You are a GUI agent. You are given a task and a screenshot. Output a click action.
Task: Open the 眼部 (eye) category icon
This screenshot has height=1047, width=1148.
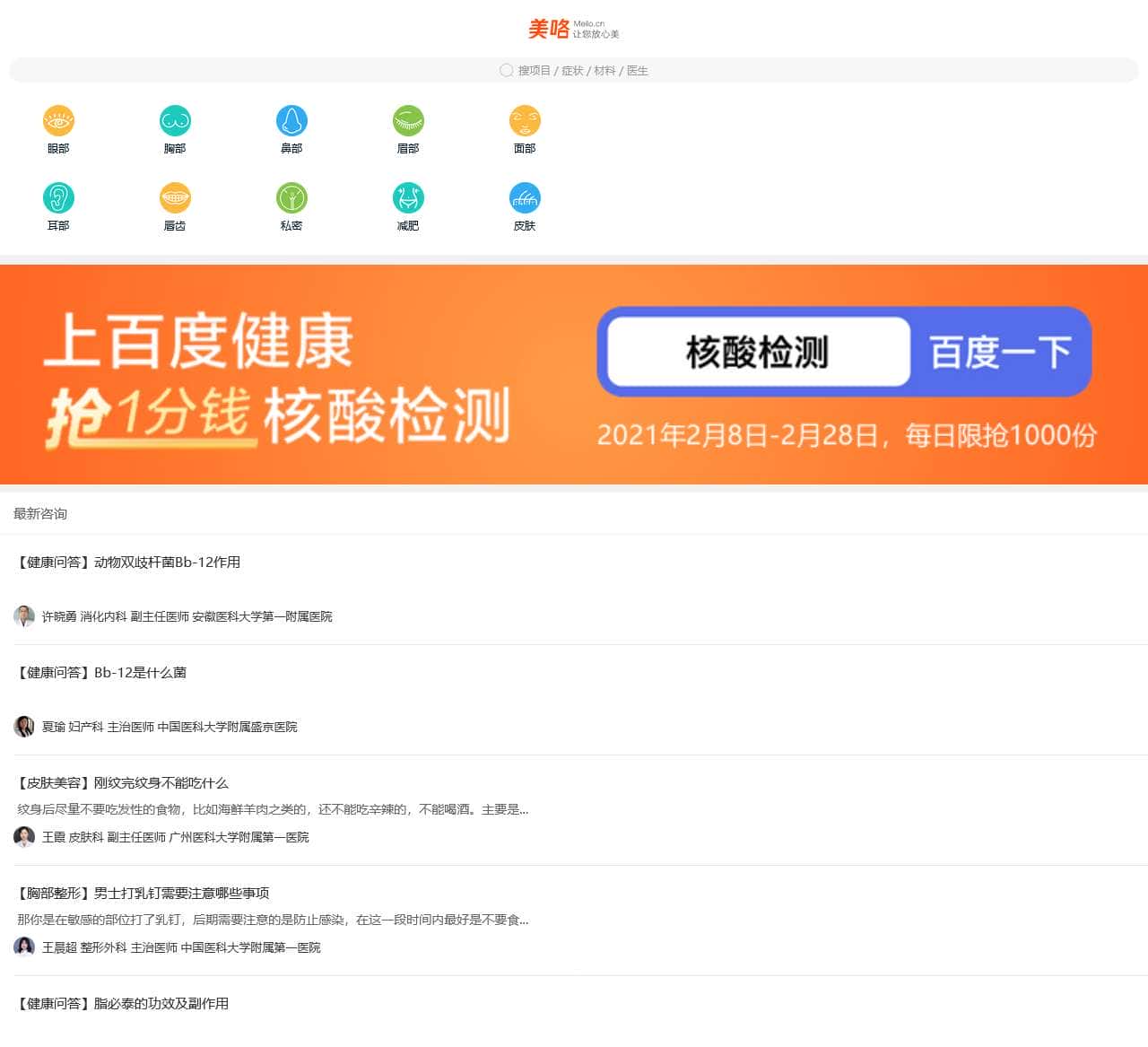(x=58, y=120)
